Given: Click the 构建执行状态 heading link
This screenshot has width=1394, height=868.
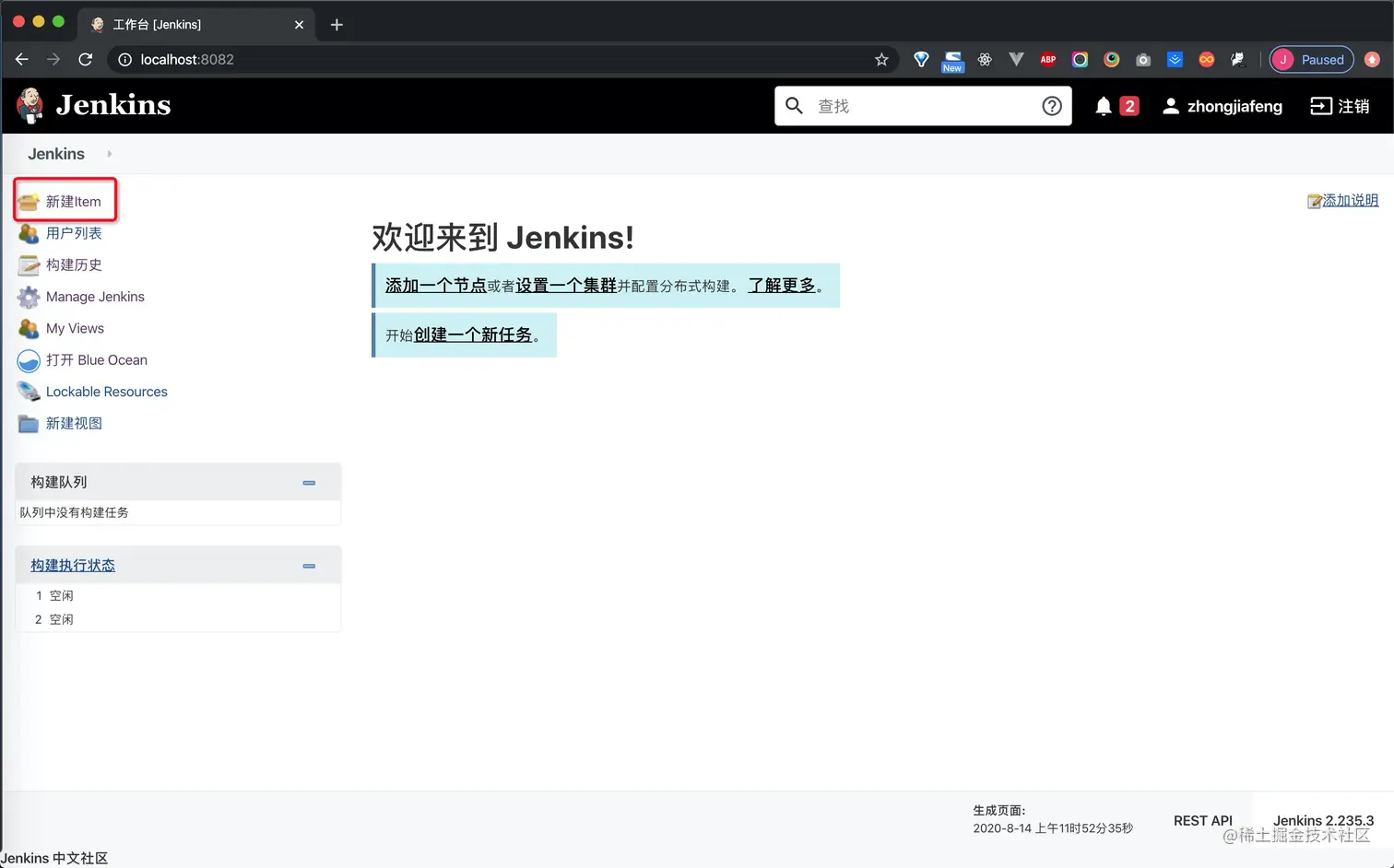Looking at the screenshot, I should [73, 566].
